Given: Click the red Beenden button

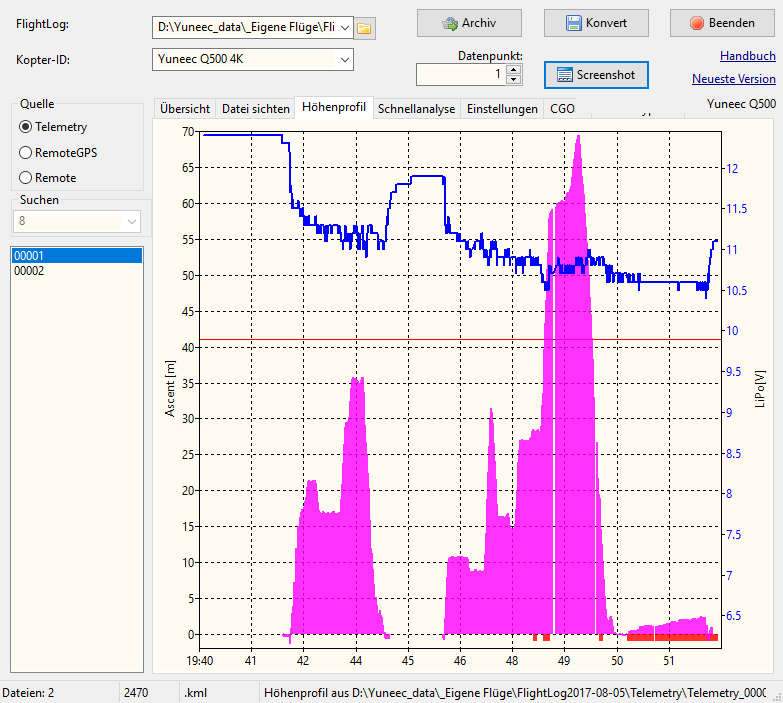Looking at the screenshot, I should [725, 22].
